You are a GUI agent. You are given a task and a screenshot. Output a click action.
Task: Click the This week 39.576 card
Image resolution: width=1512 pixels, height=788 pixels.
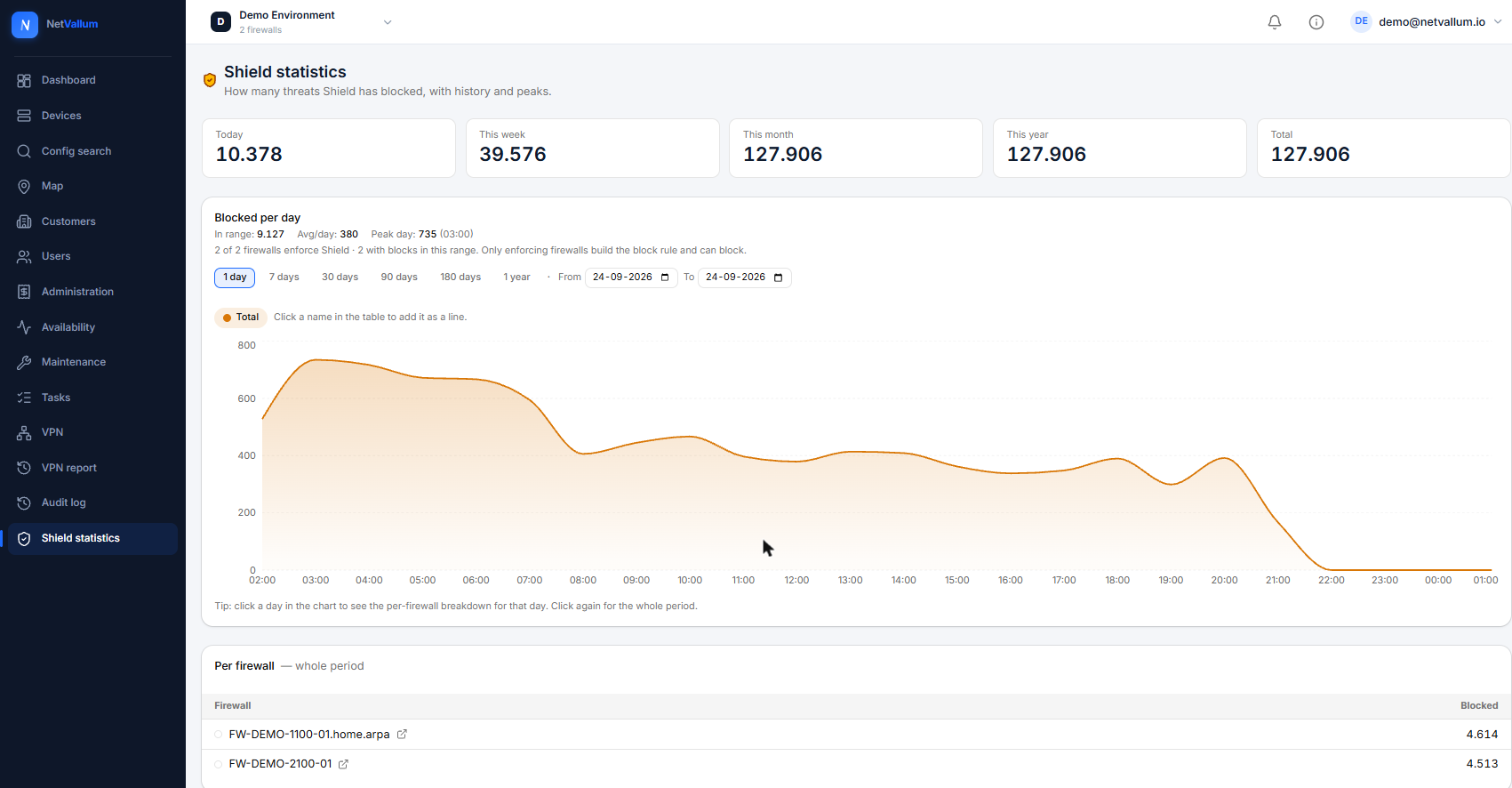click(592, 148)
